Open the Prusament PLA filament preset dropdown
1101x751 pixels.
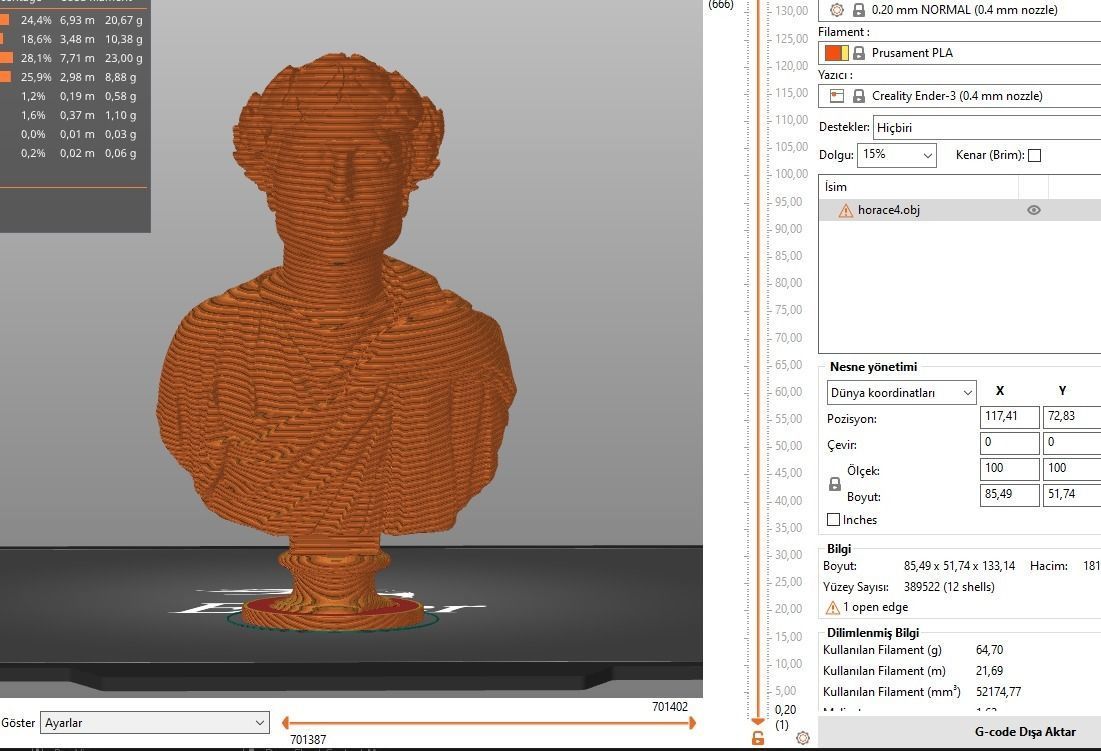(959, 53)
